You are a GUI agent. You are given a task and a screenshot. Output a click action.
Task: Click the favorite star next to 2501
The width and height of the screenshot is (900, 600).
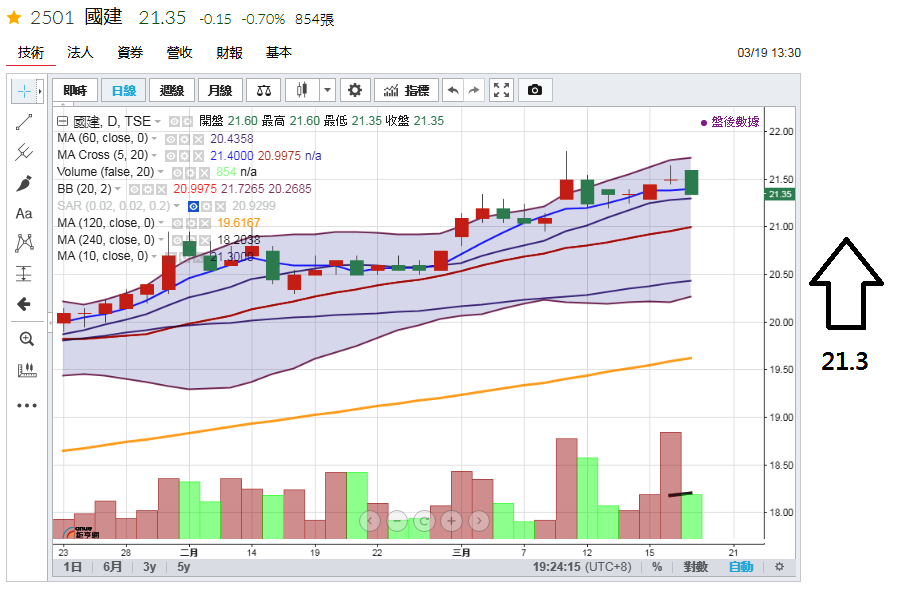click(x=14, y=18)
